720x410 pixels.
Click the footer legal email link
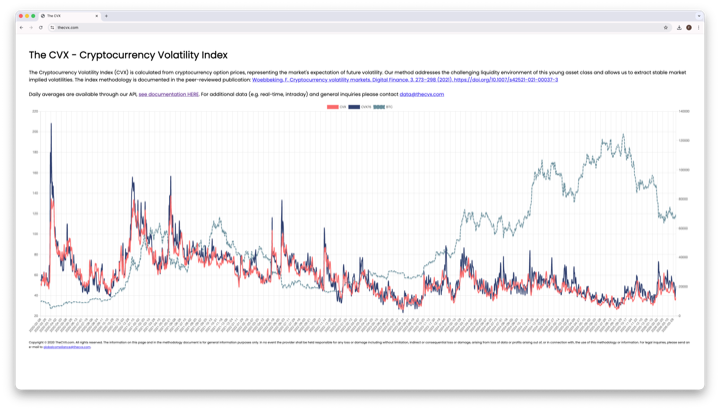(67, 347)
